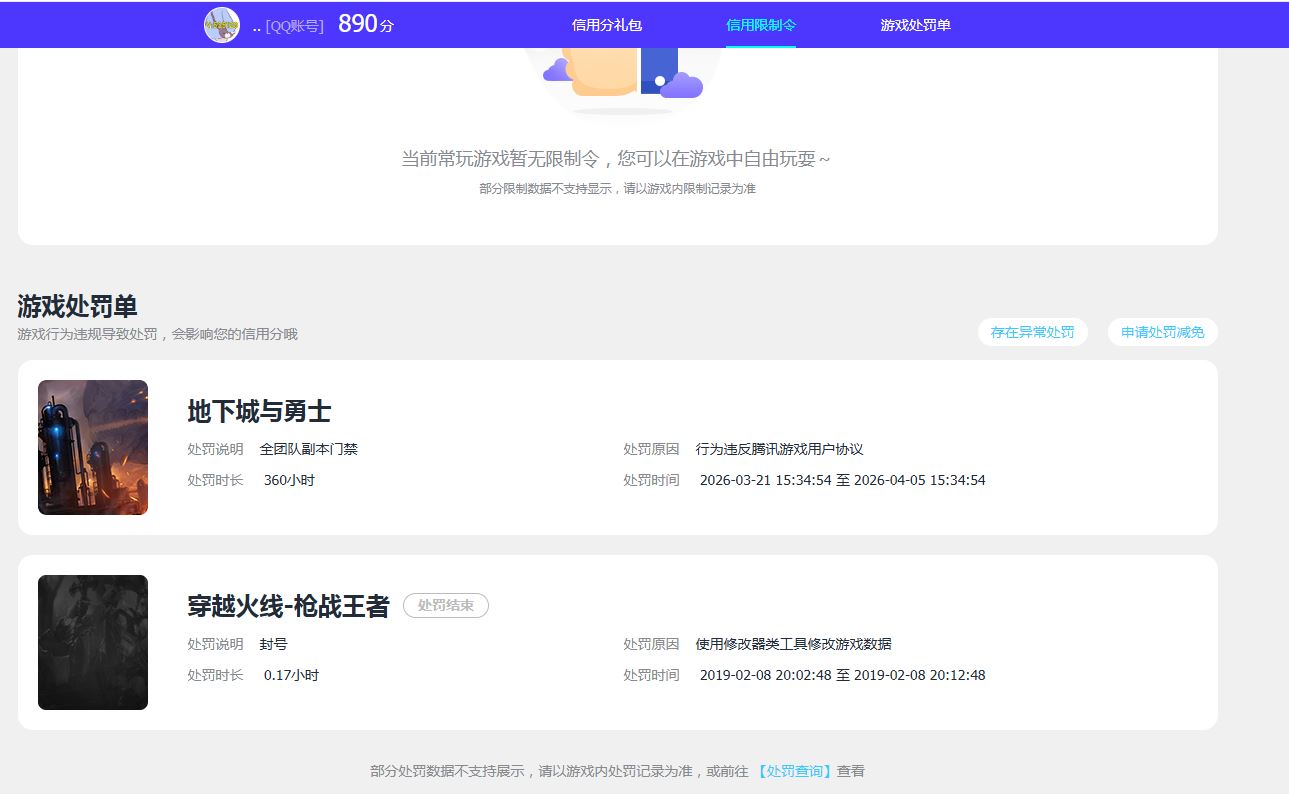Click the 游戏处罚单 section heading
The image size is (1289, 794).
(x=77, y=306)
